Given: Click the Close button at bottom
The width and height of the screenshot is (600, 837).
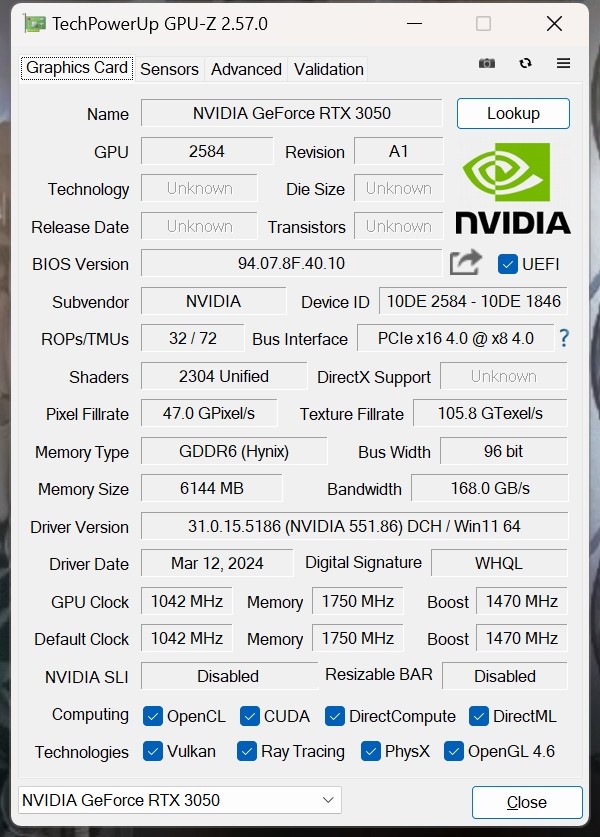Looking at the screenshot, I should coord(527,802).
